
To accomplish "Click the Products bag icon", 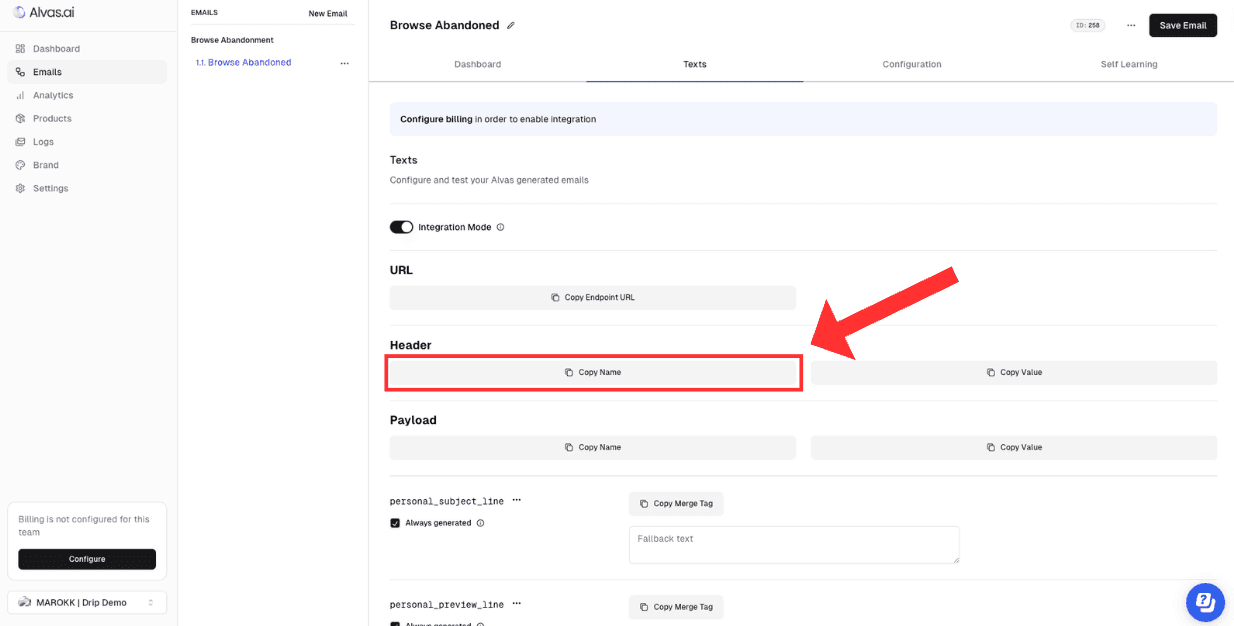I will coord(20,118).
